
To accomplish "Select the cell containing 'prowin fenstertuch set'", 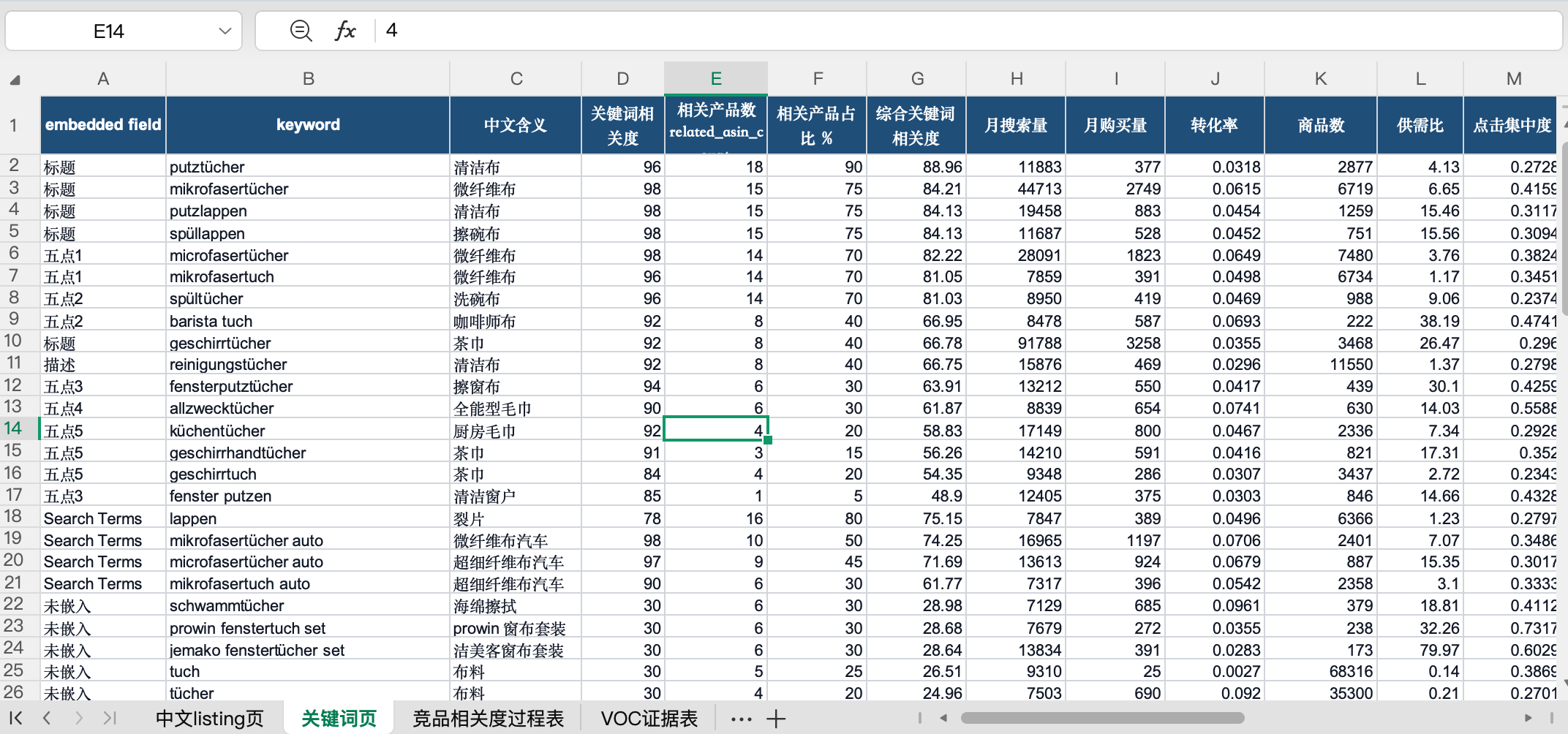I will [x=308, y=628].
